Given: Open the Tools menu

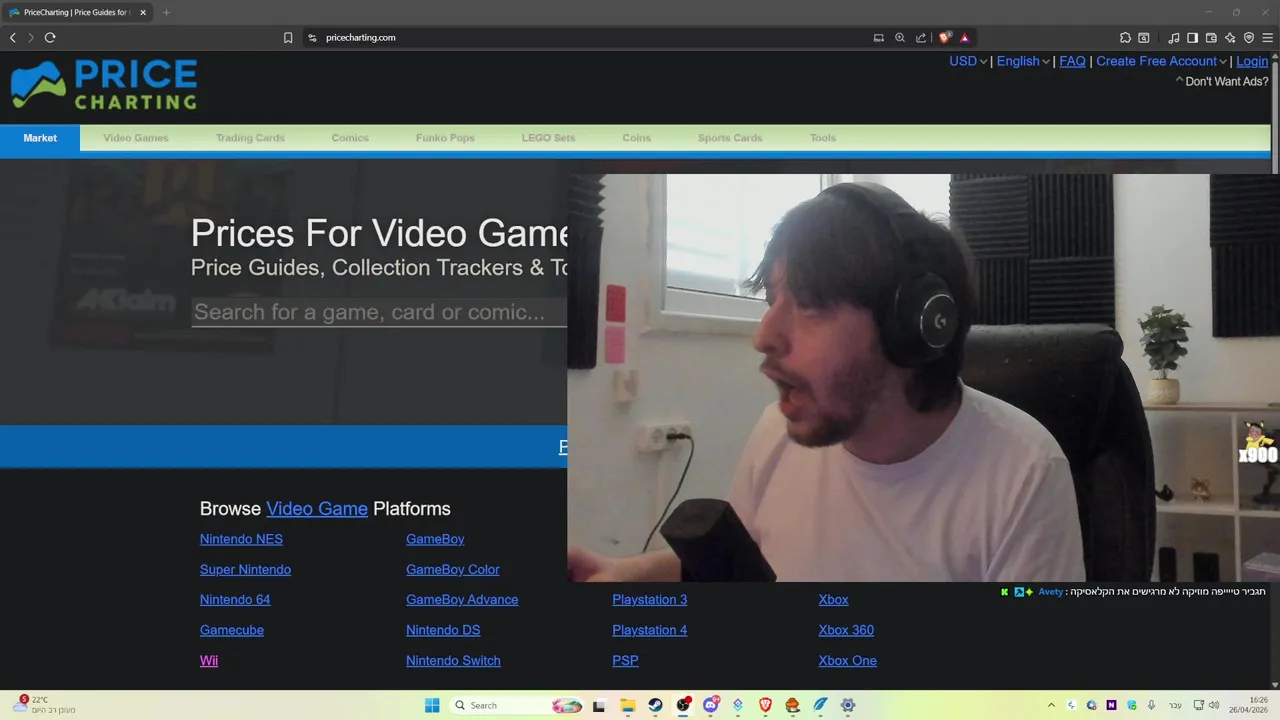Looking at the screenshot, I should [823, 138].
